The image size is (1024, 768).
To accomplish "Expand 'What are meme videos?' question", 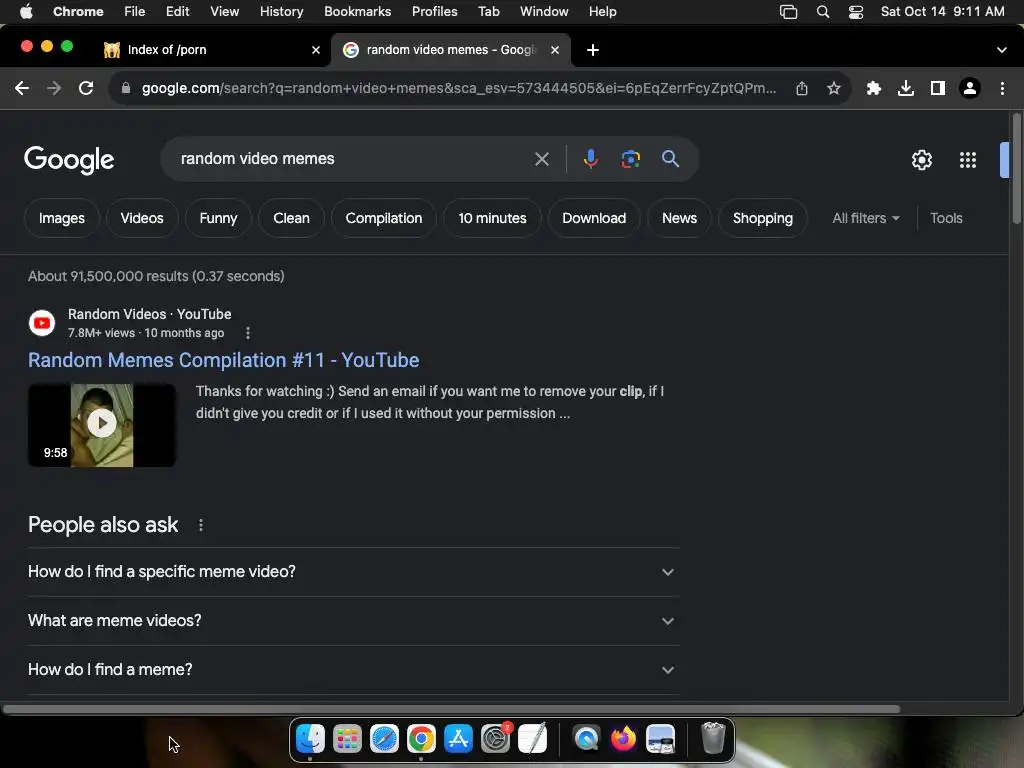I will pos(353,620).
